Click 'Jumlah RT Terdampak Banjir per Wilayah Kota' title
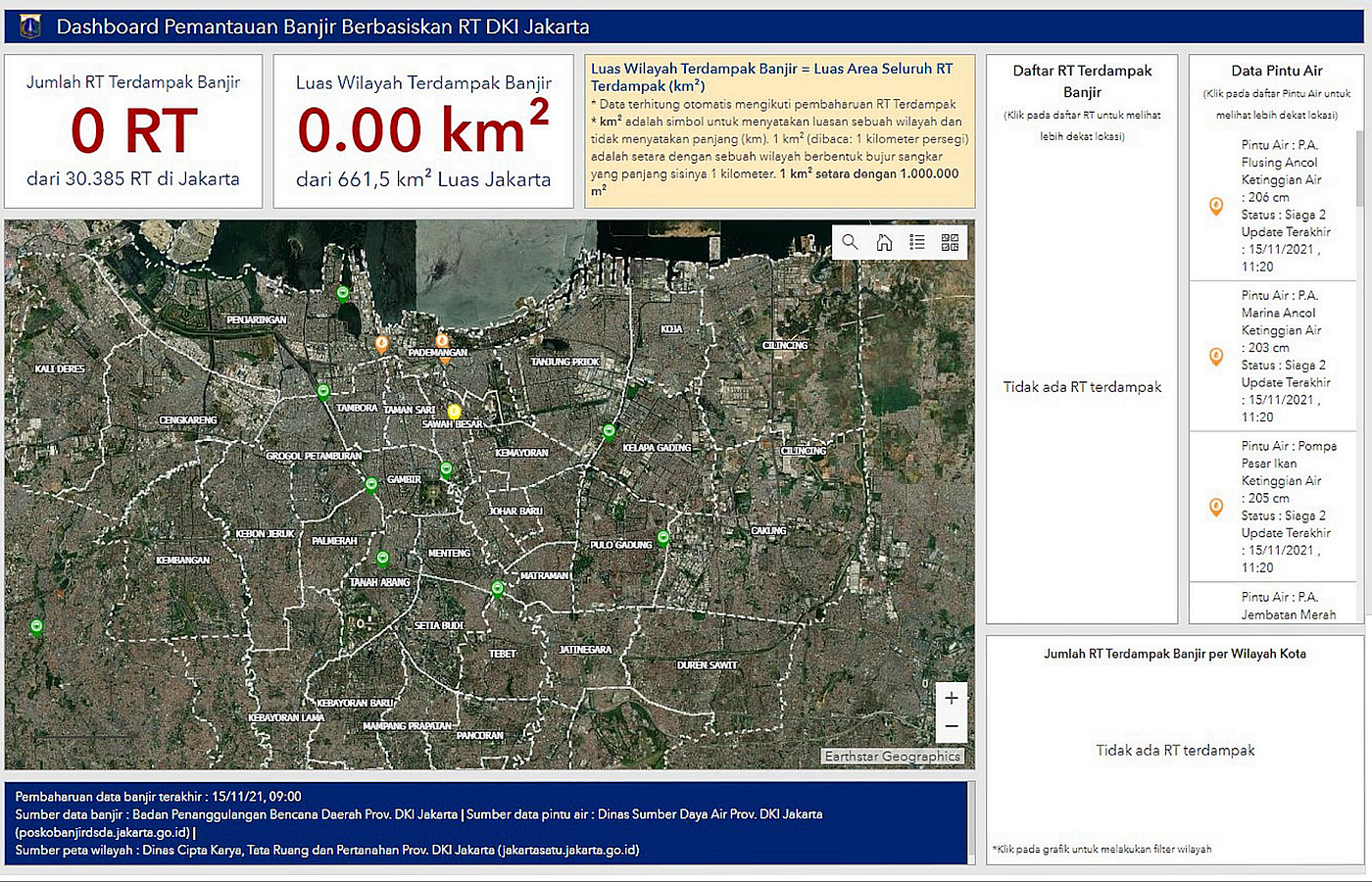 [1175, 654]
